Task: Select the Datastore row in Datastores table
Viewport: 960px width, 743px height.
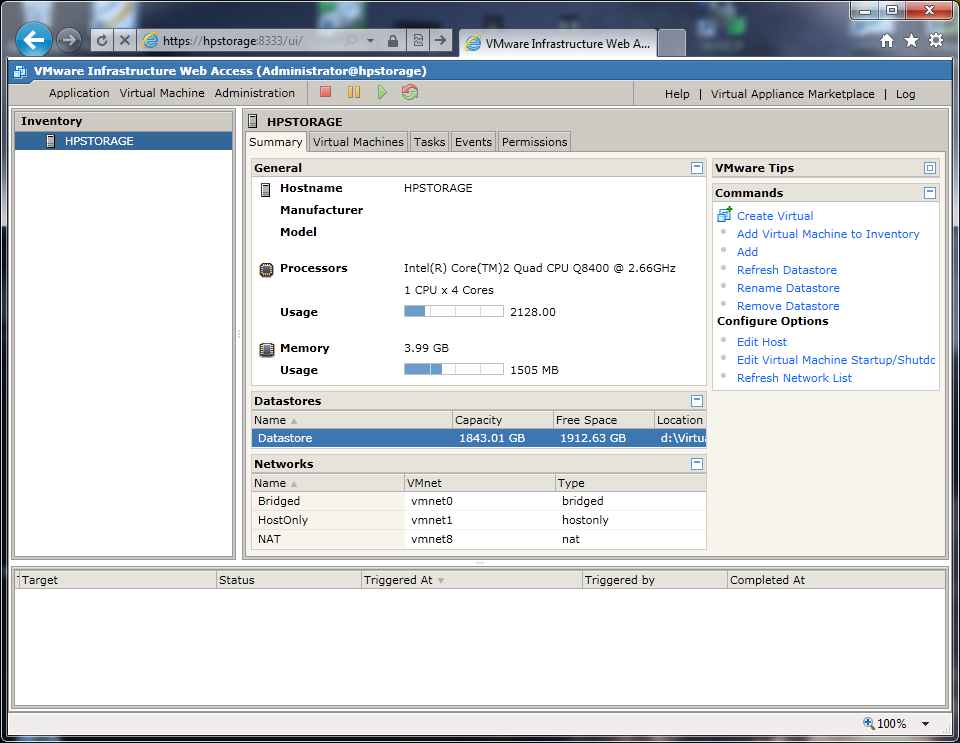Action: [479, 438]
